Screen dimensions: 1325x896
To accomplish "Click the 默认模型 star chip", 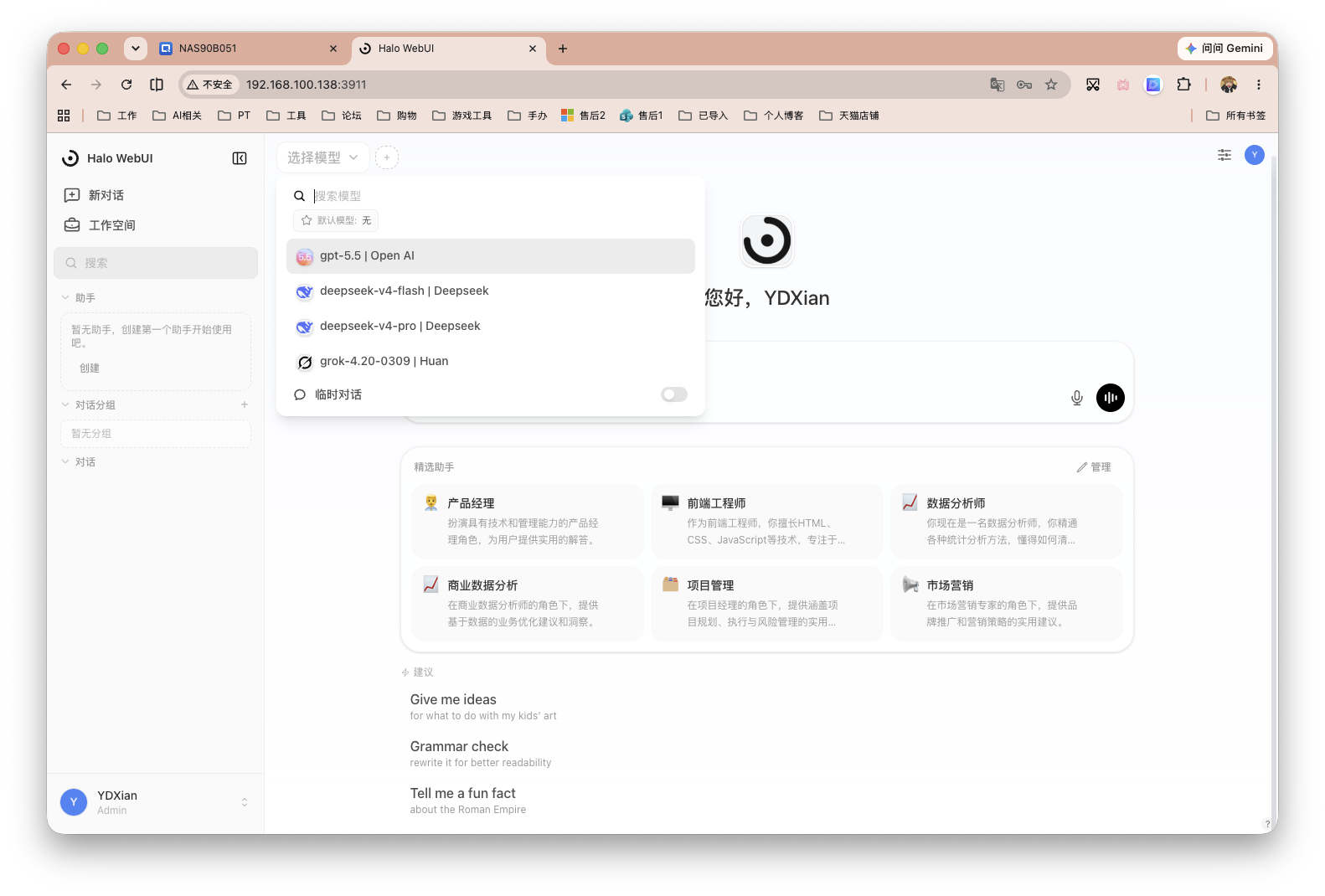I will click(x=336, y=220).
